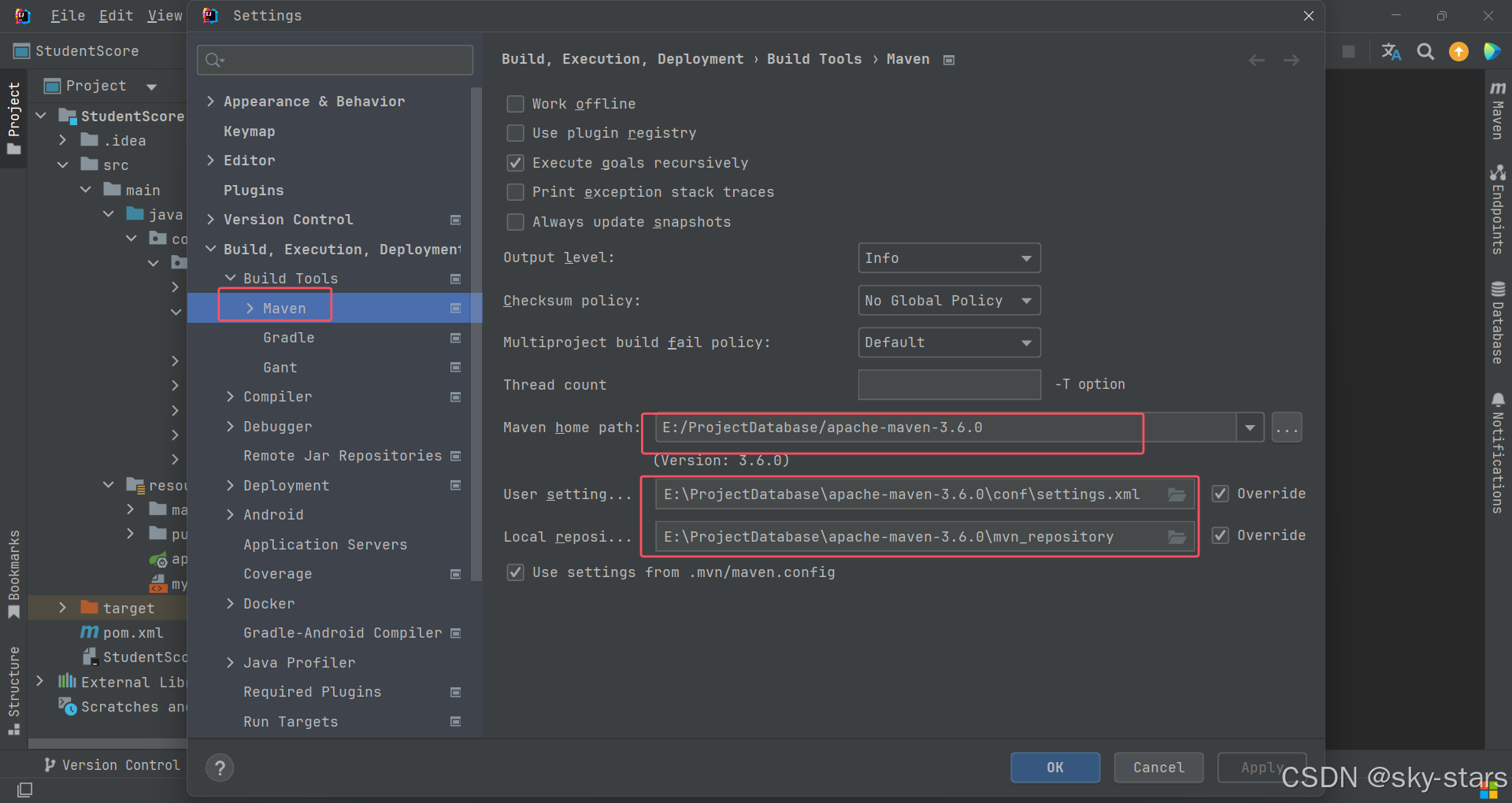Click project-level icon beside Maven breadcrumb
The image size is (1512, 803).
click(949, 60)
